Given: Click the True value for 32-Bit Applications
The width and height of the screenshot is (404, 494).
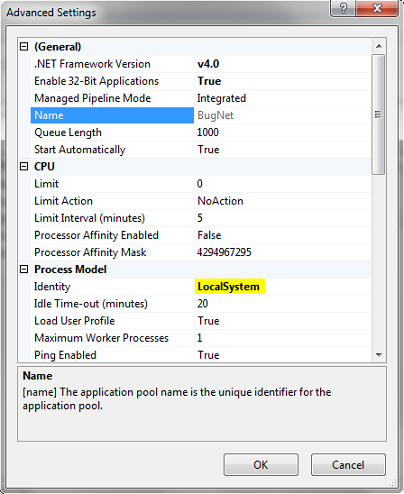Looking at the screenshot, I should pyautogui.click(x=209, y=81).
